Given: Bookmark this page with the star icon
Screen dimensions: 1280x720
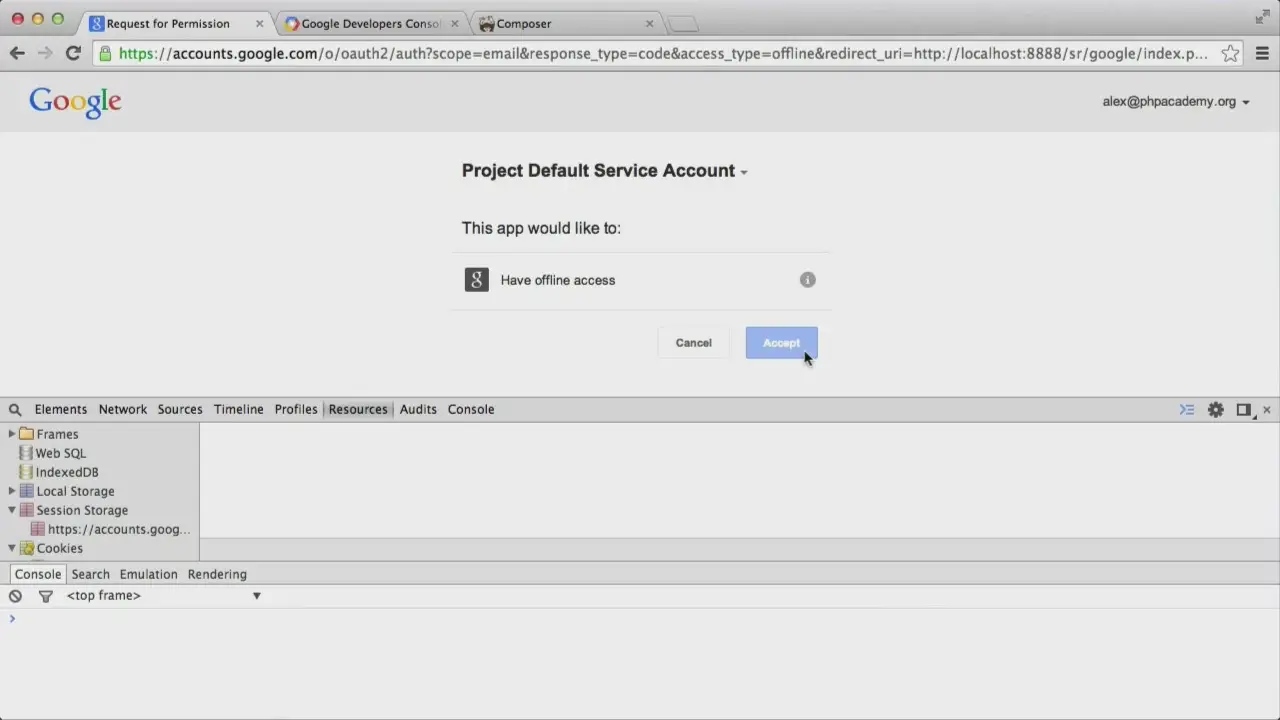Looking at the screenshot, I should [1230, 53].
